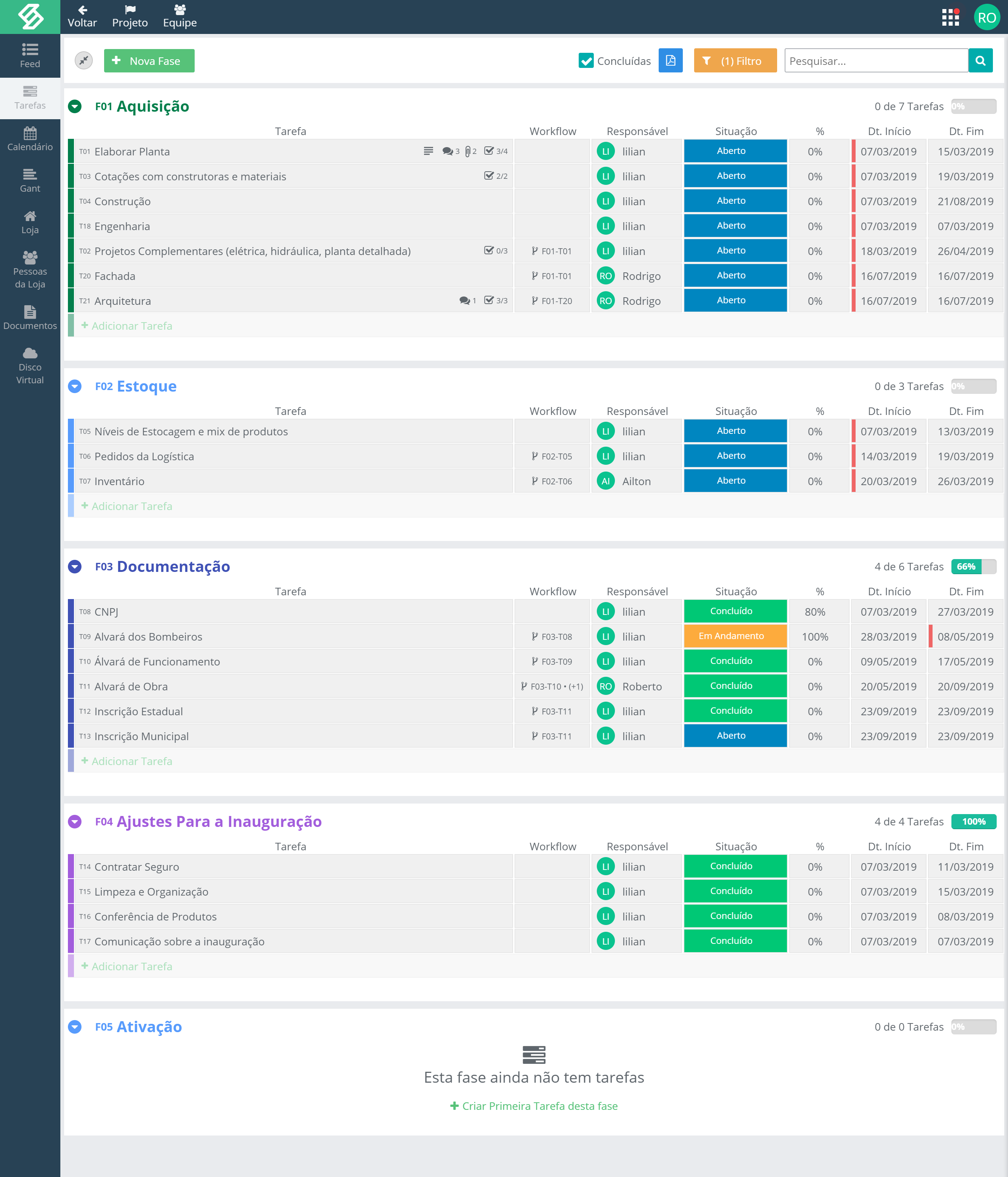The width and height of the screenshot is (1008, 1177).
Task: Edit 80% value of CNPJ task
Action: (815, 612)
